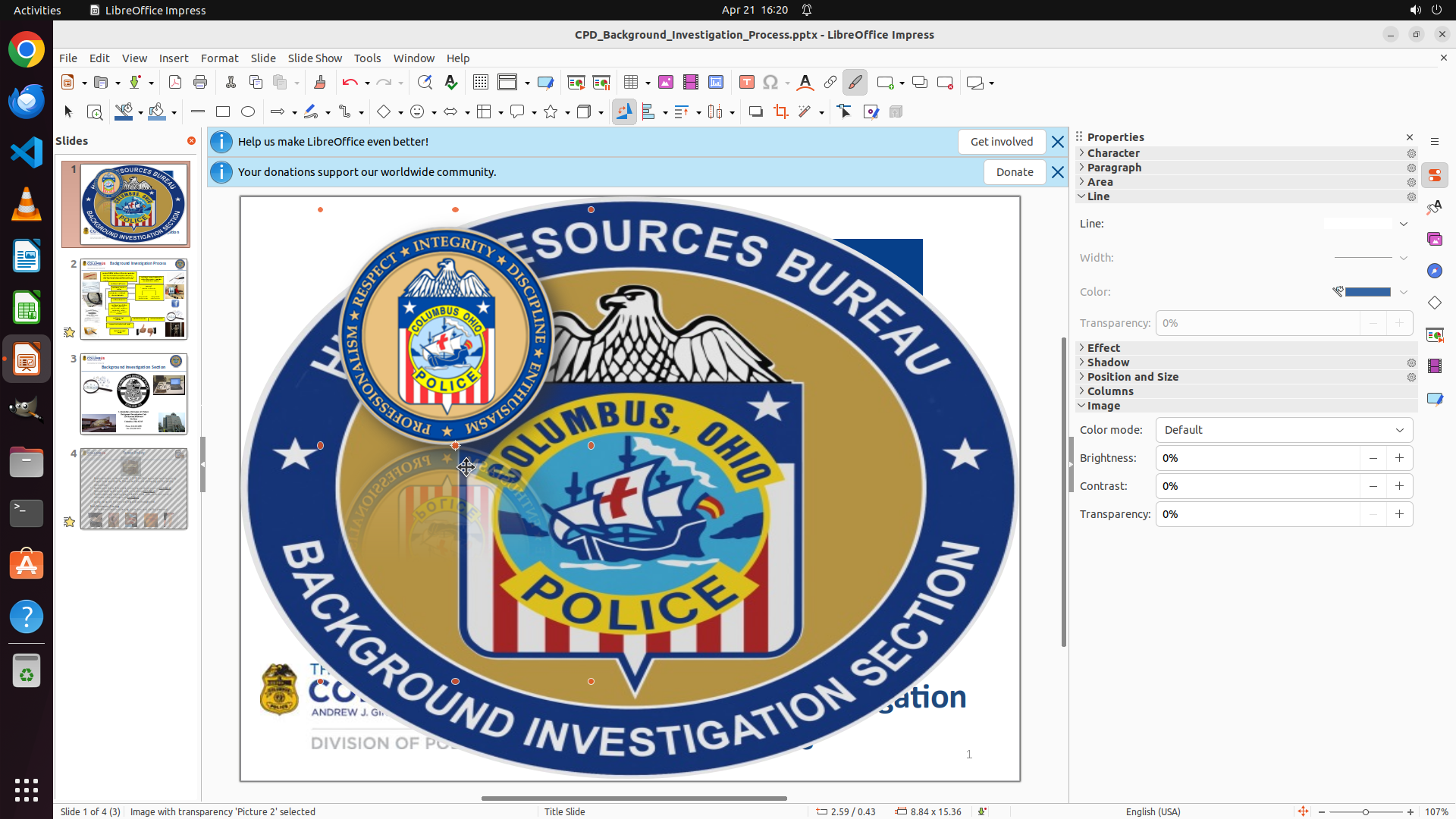The height and width of the screenshot is (819, 1456).
Task: Click the Clone Formatting paintbrush icon
Action: pos(319,83)
